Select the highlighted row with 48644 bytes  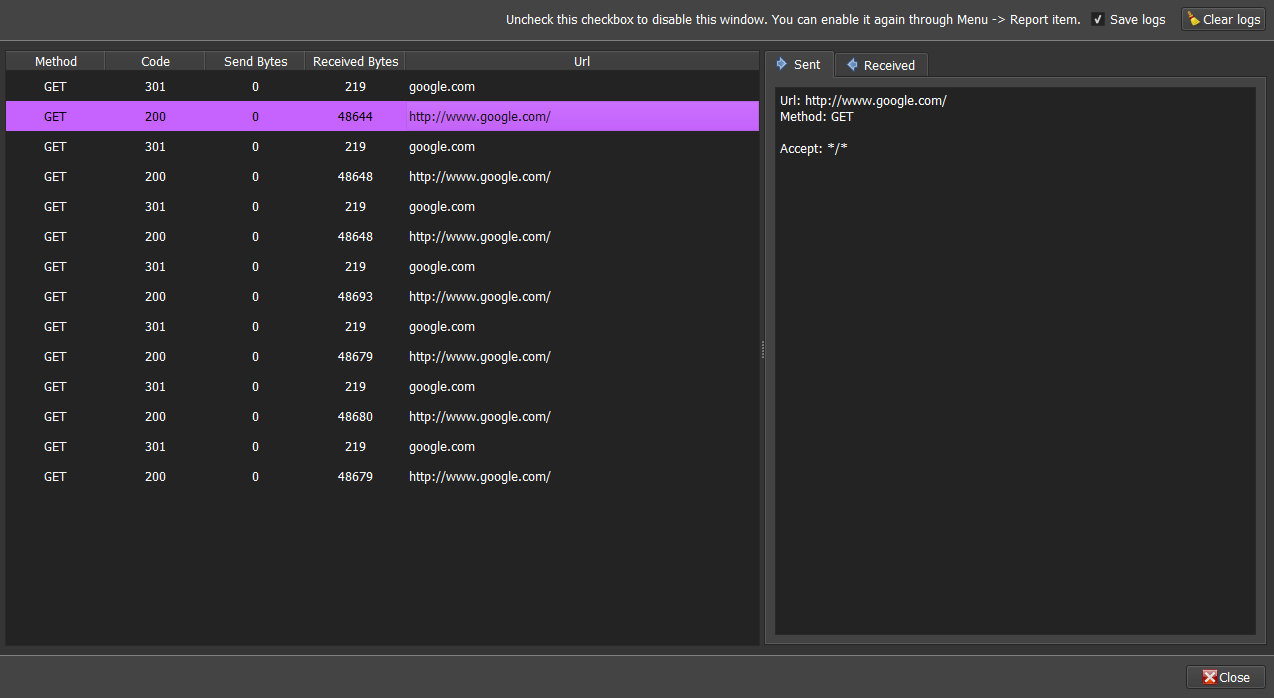pyautogui.click(x=355, y=117)
